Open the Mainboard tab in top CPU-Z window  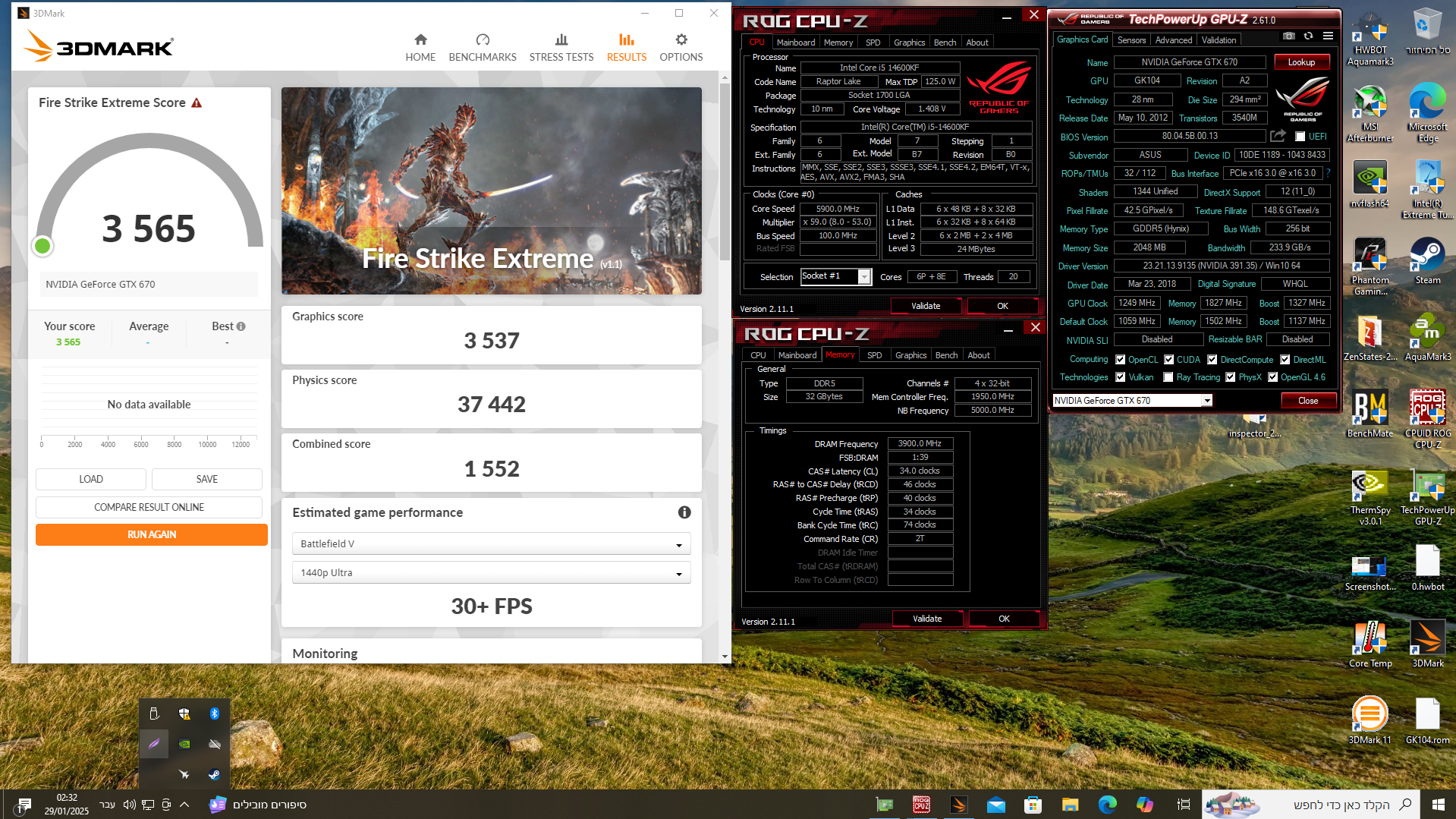tap(796, 43)
